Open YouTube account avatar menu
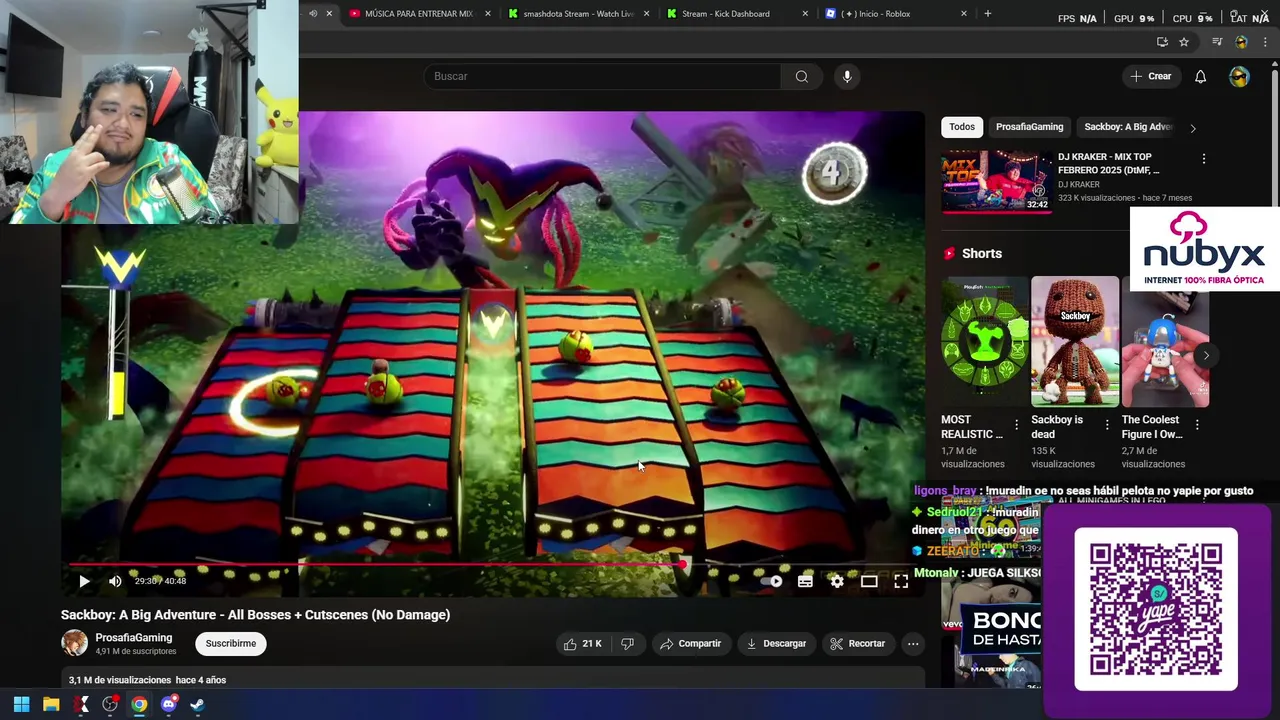This screenshot has height=720, width=1280. (x=1239, y=77)
